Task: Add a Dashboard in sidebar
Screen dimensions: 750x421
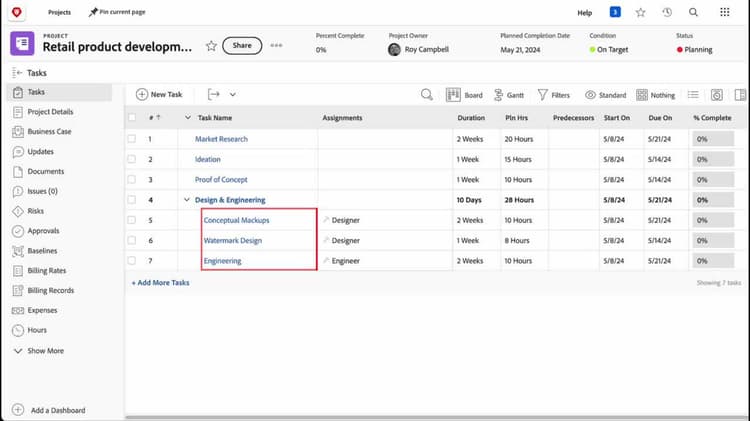Action: (48, 410)
